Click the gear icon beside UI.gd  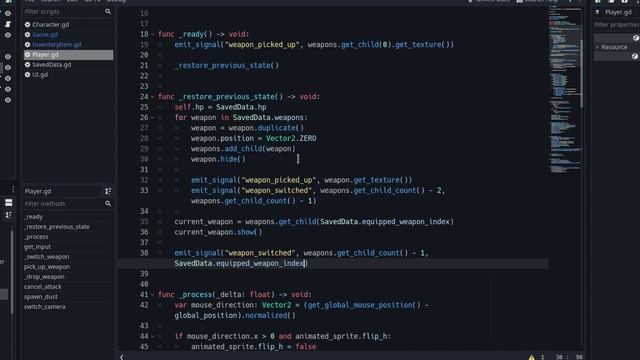27,75
